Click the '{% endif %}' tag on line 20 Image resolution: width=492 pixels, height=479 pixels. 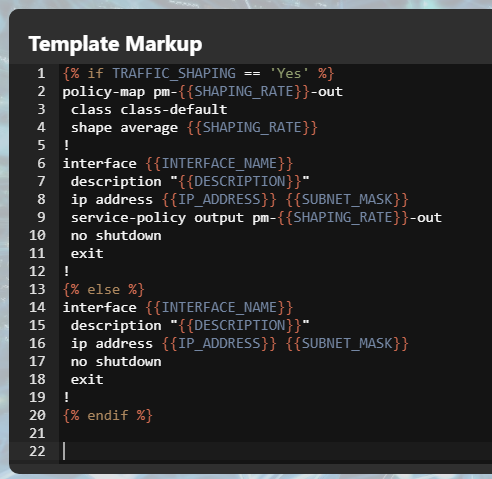pos(108,416)
